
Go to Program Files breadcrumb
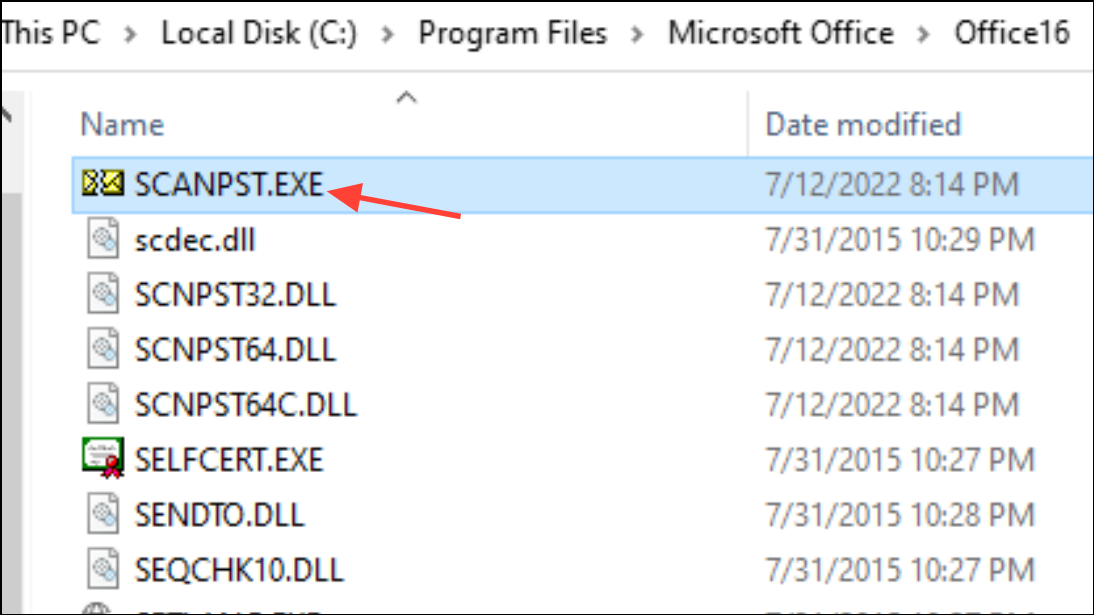[x=512, y=34]
